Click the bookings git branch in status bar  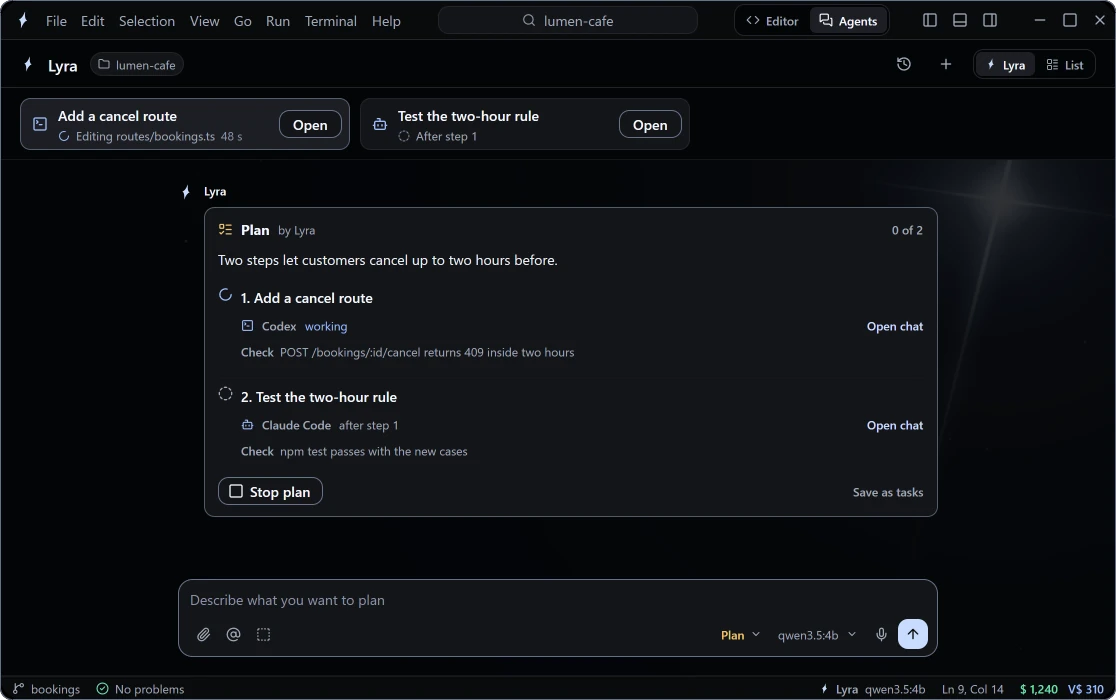click(46, 689)
